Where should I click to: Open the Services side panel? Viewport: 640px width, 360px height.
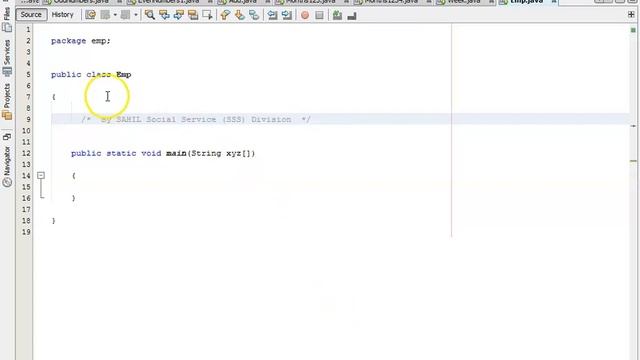(x=7, y=58)
